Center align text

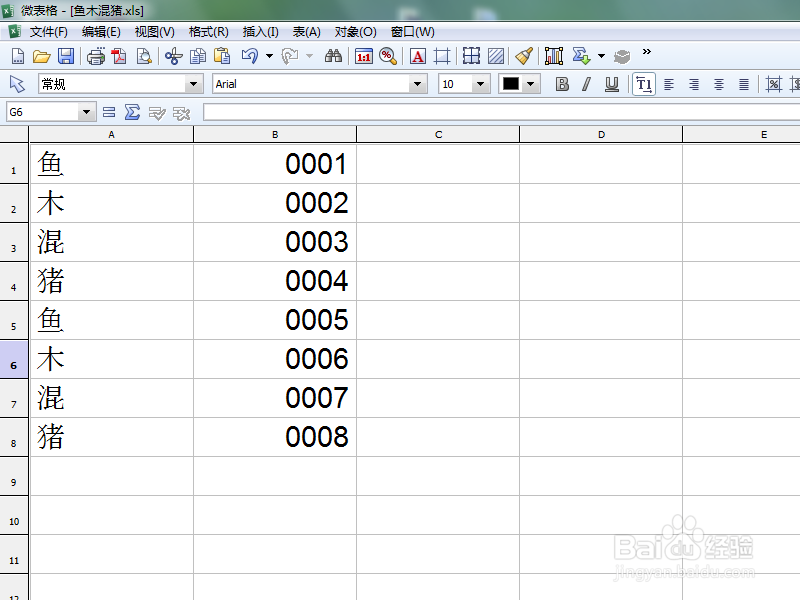tap(719, 84)
